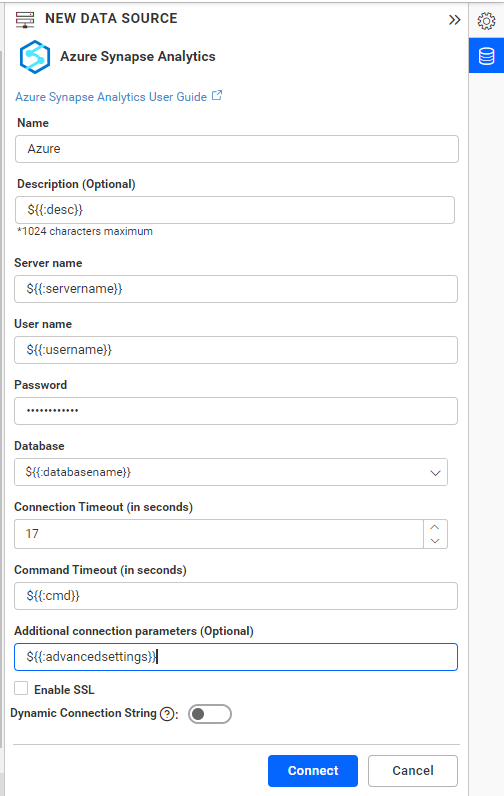Screen dimensions: 504x796
Task: Click the New Data Source header icon
Action: click(25, 19)
